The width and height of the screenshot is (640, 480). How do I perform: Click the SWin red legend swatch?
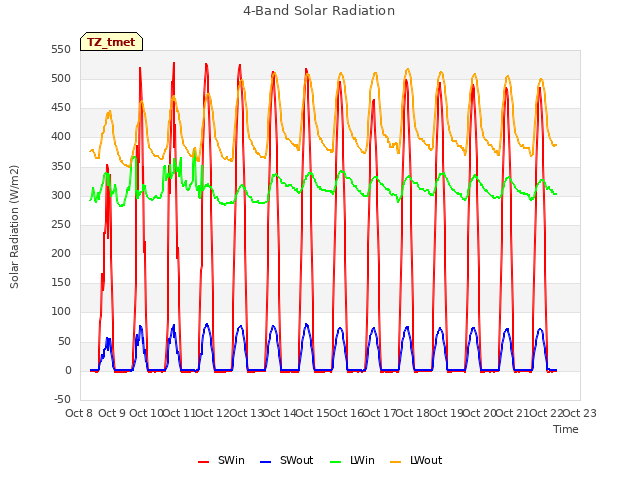tap(203, 462)
